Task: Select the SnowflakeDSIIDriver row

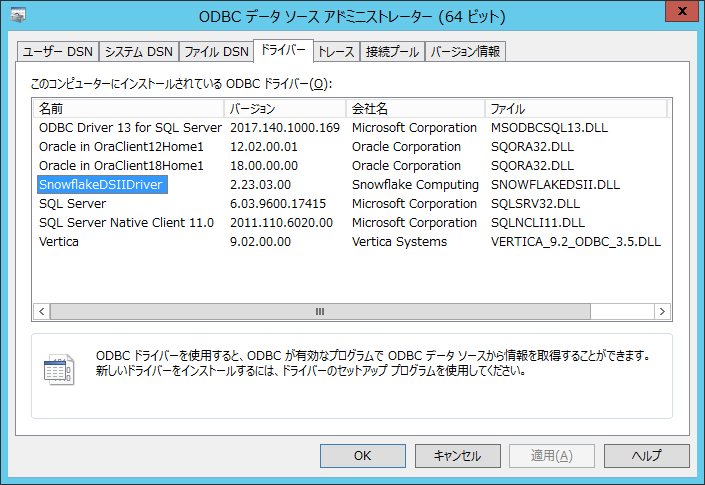Action: pos(102,185)
